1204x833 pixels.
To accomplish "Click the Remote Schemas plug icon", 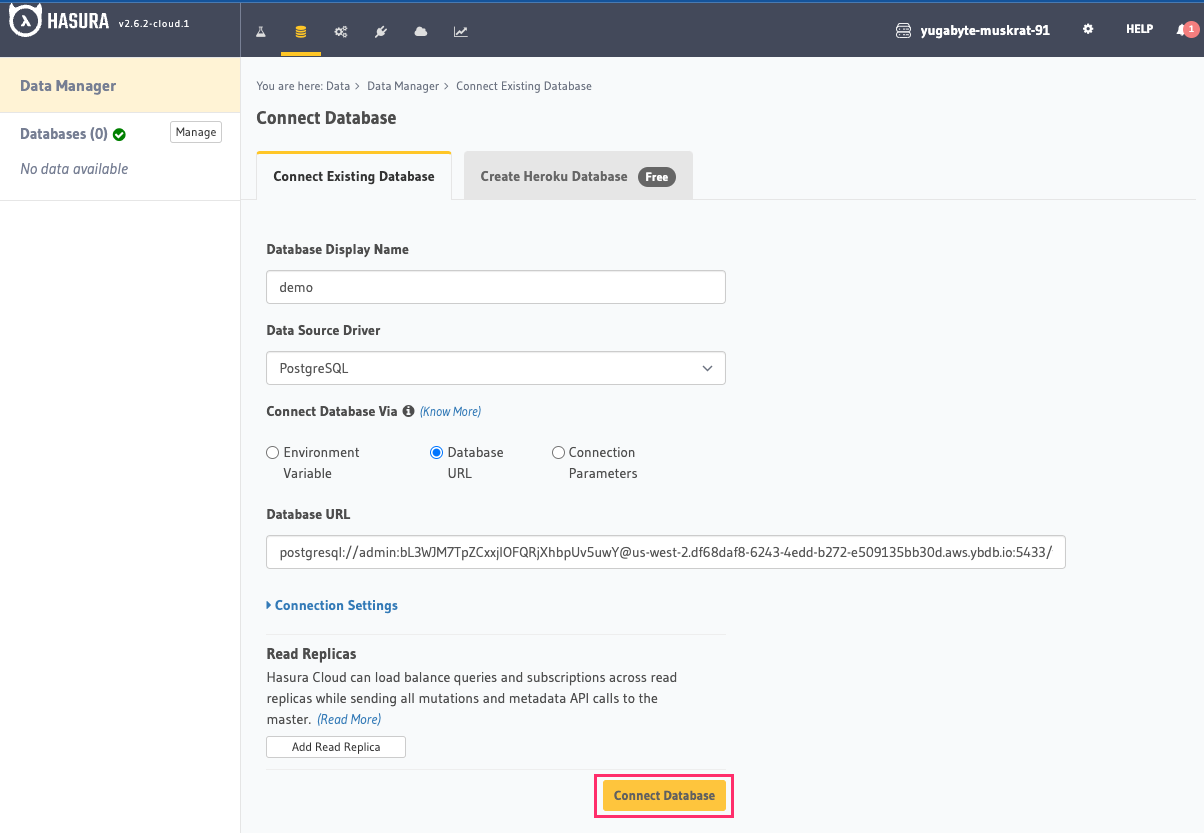I will (380, 31).
